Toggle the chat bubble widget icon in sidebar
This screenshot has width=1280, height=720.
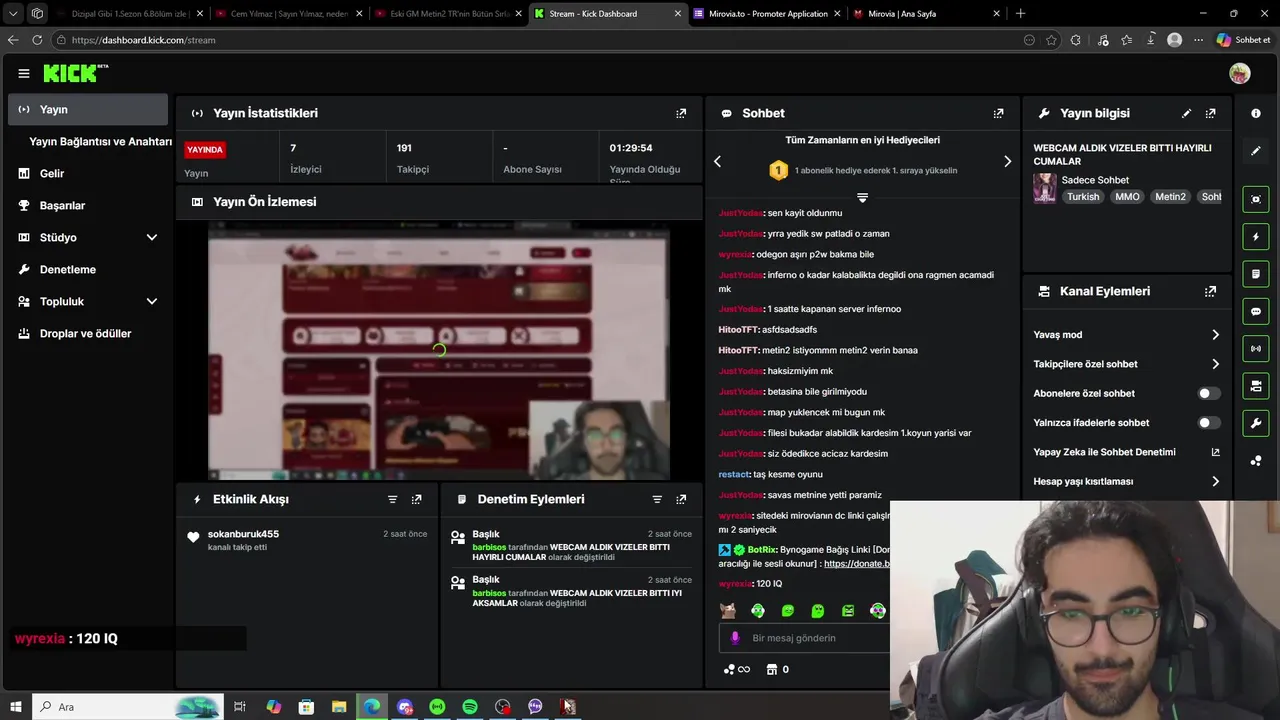pos(1256,311)
